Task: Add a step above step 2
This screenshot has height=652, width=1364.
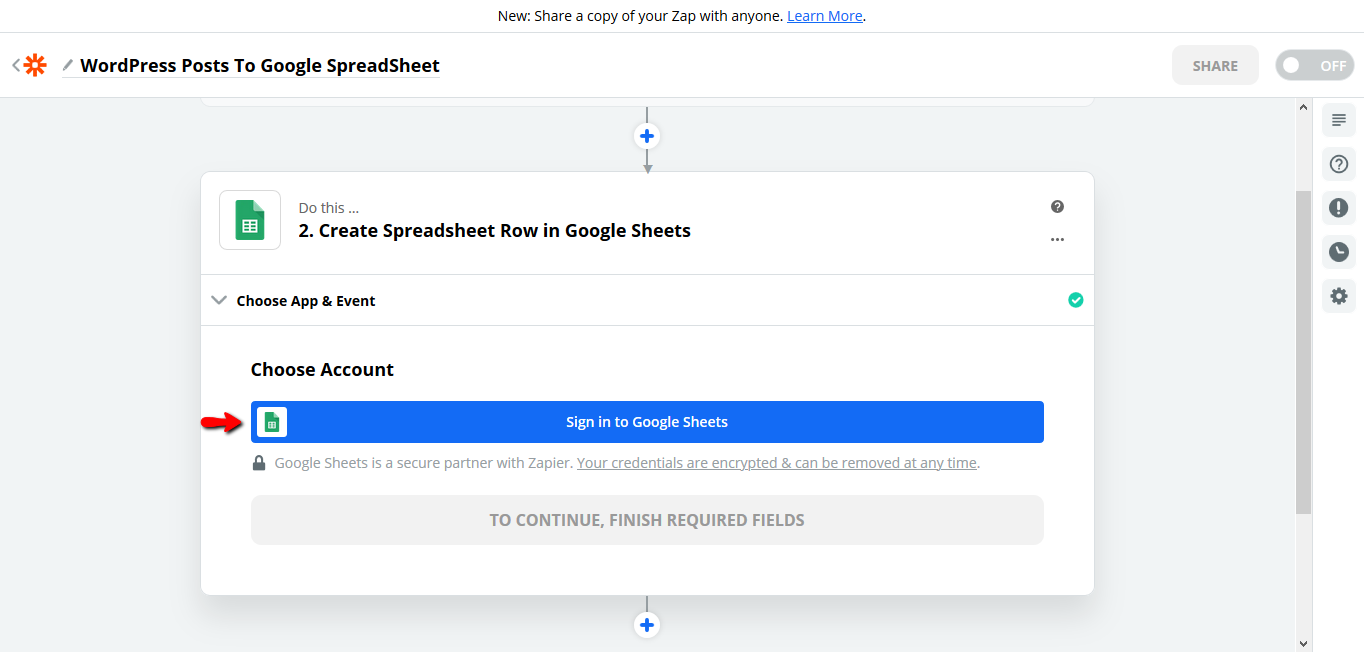Action: tap(647, 136)
